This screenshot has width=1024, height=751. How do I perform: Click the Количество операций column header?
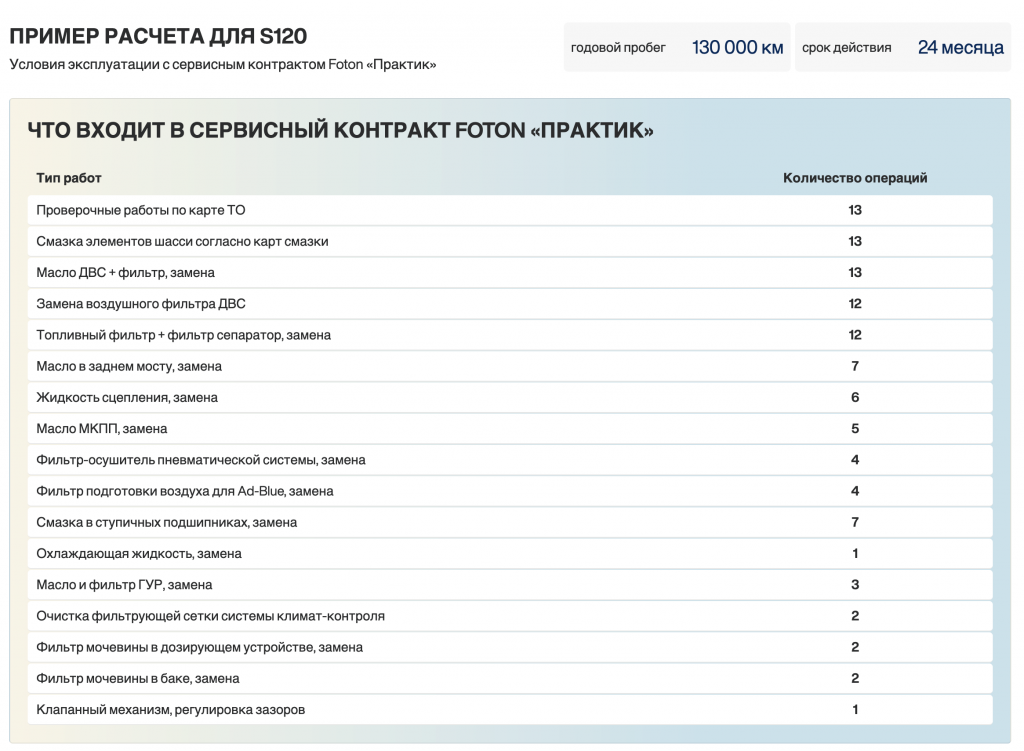[x=855, y=178]
